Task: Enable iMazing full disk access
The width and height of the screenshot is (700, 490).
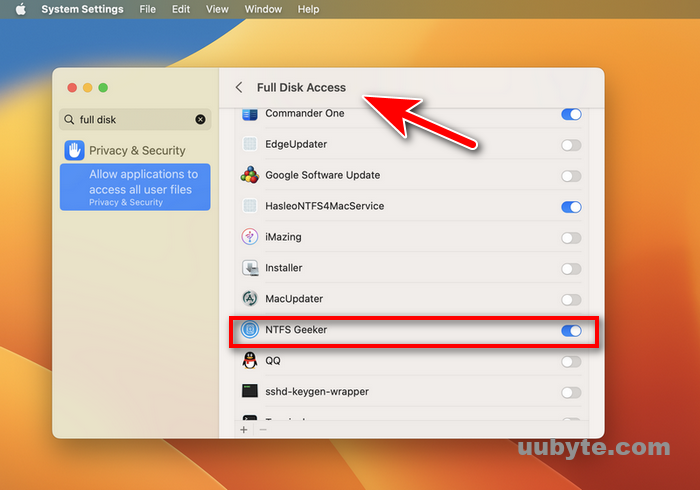Action: pyautogui.click(x=571, y=238)
